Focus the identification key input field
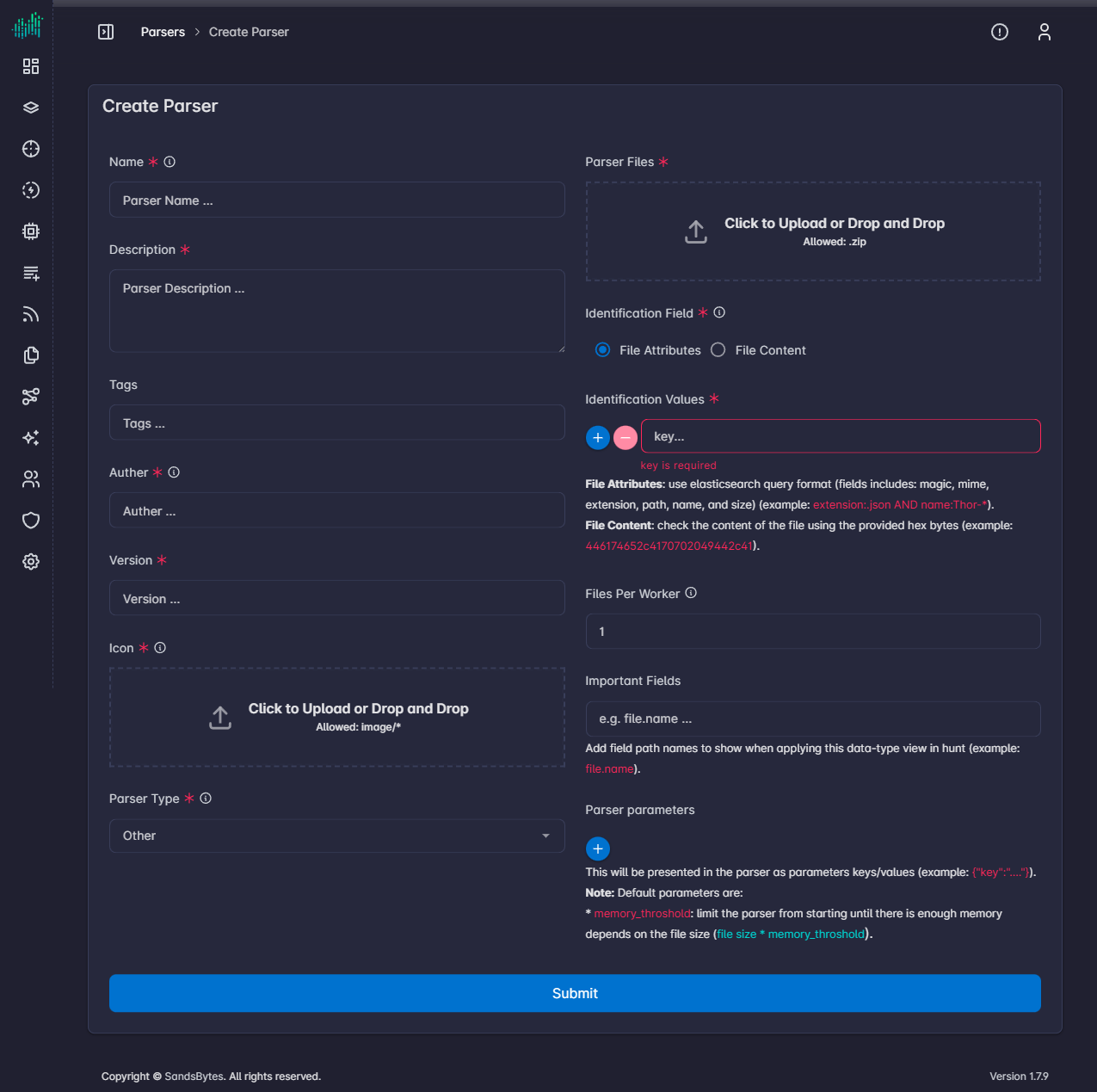The width and height of the screenshot is (1097, 1092). [841, 436]
